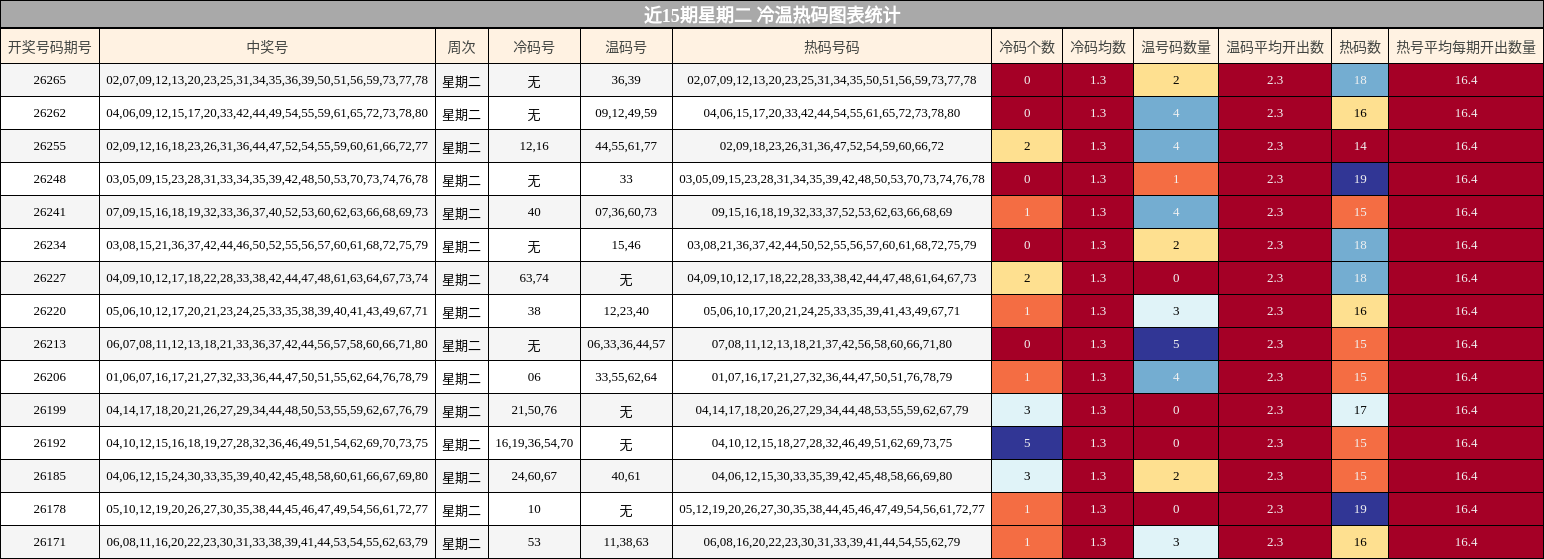Viewport: 1544px width, 559px height.
Task: Click the 冷码号 column header
Action: [x=534, y=47]
